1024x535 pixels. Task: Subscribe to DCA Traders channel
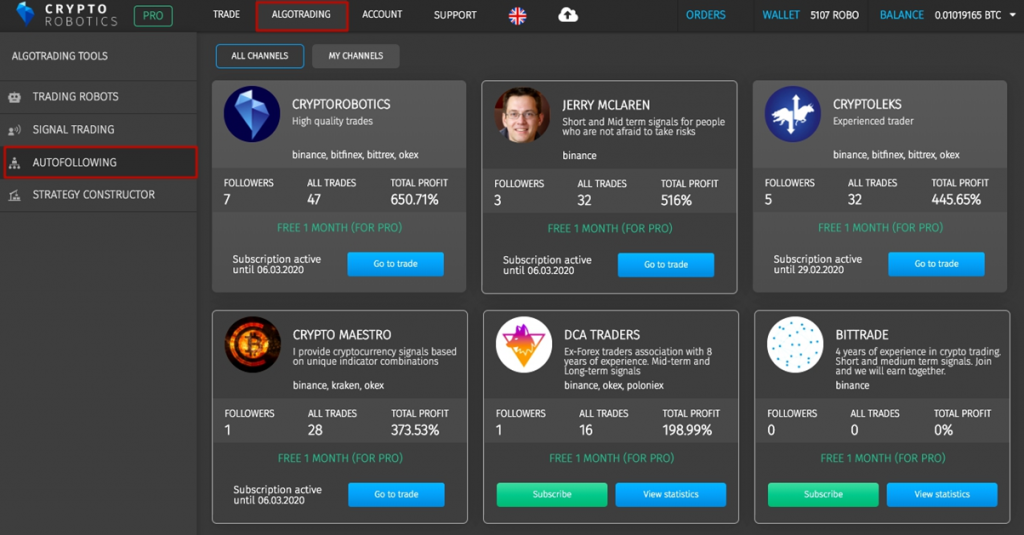click(552, 494)
